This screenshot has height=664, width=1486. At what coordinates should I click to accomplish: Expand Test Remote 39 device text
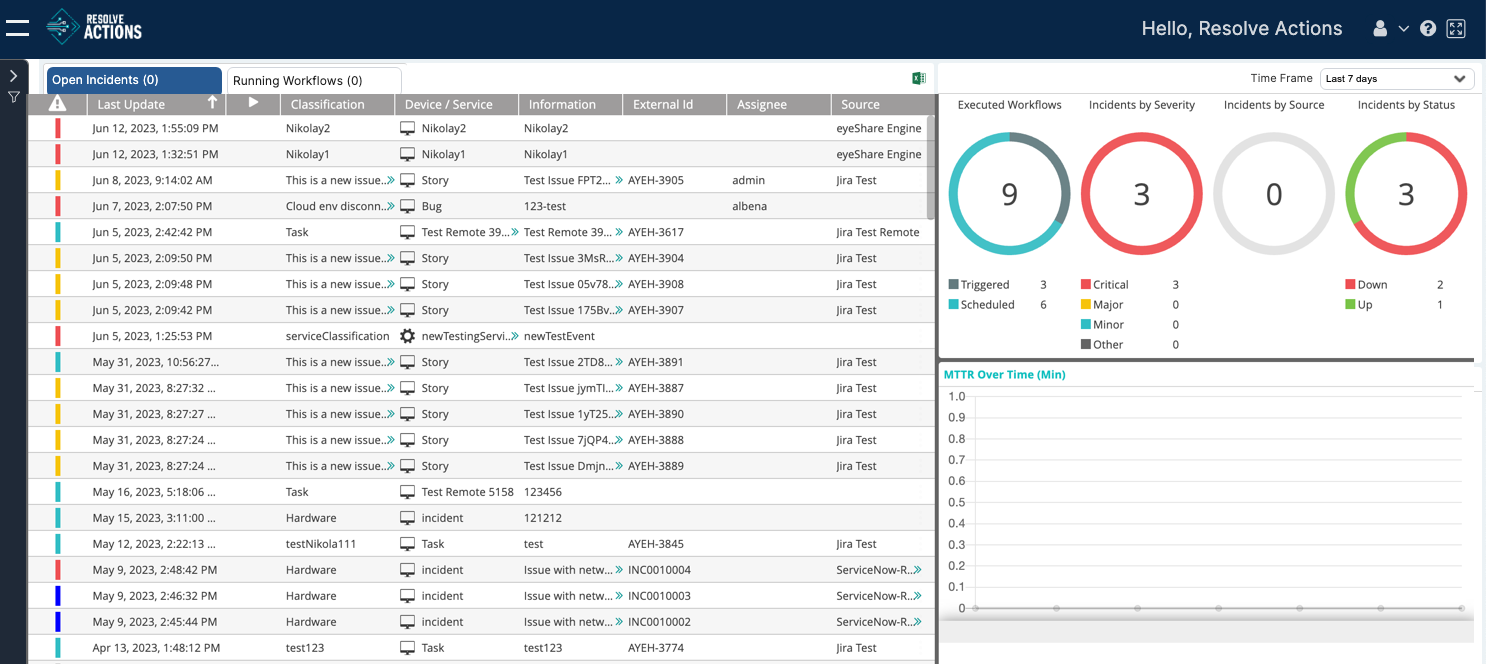coord(515,232)
